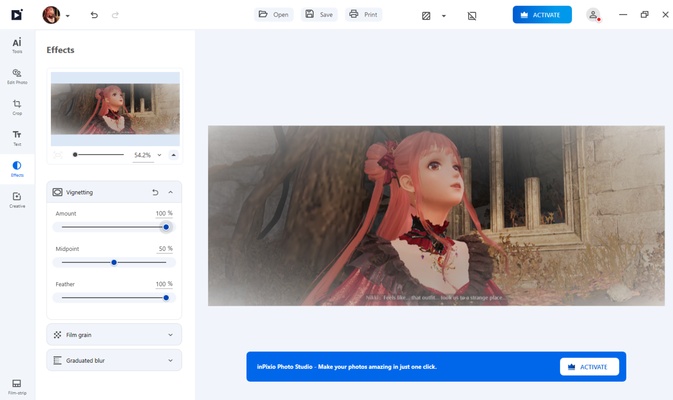The image size is (673, 400).
Task: Redo the last action
Action: tap(115, 15)
